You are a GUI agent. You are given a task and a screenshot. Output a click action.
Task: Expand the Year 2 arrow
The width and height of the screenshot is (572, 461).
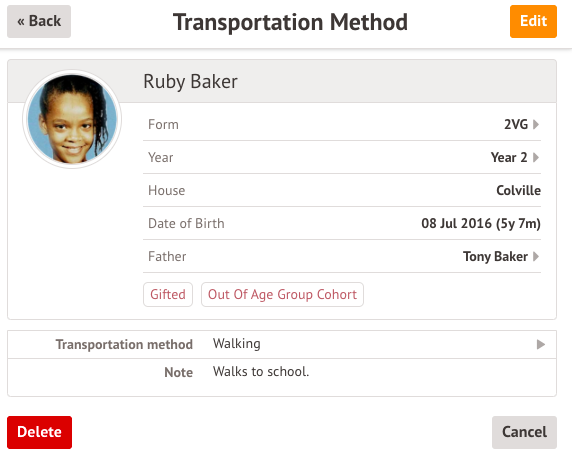[536, 158]
